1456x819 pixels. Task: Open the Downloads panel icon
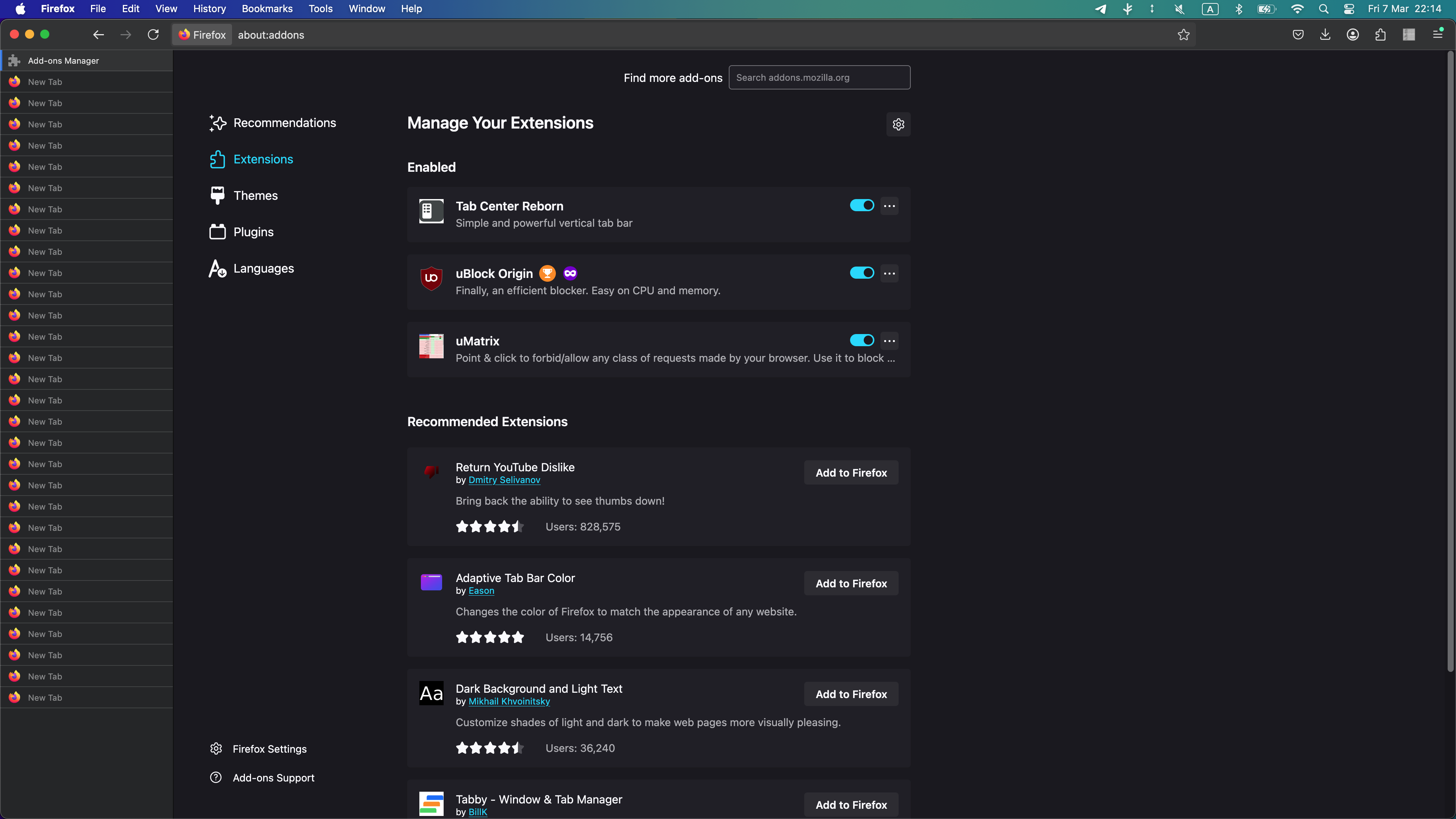tap(1325, 35)
